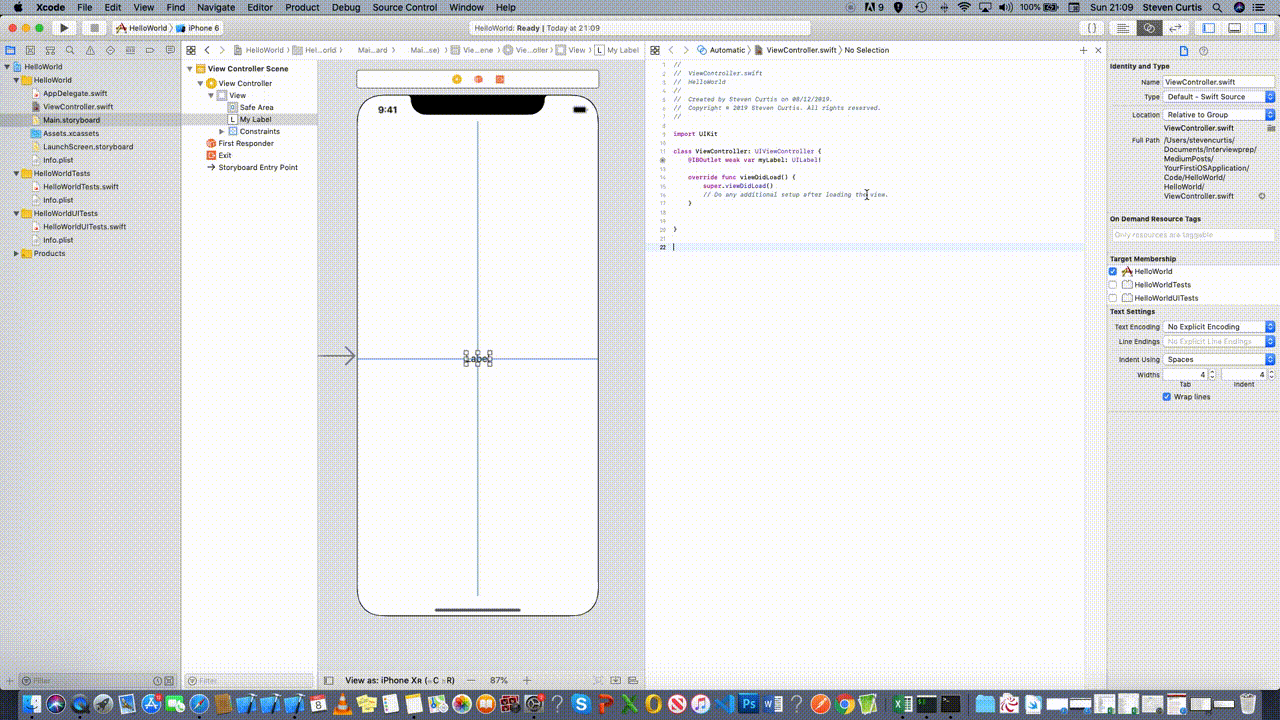1280x720 pixels.
Task: Go back in storyboard editor history
Action: pos(207,50)
